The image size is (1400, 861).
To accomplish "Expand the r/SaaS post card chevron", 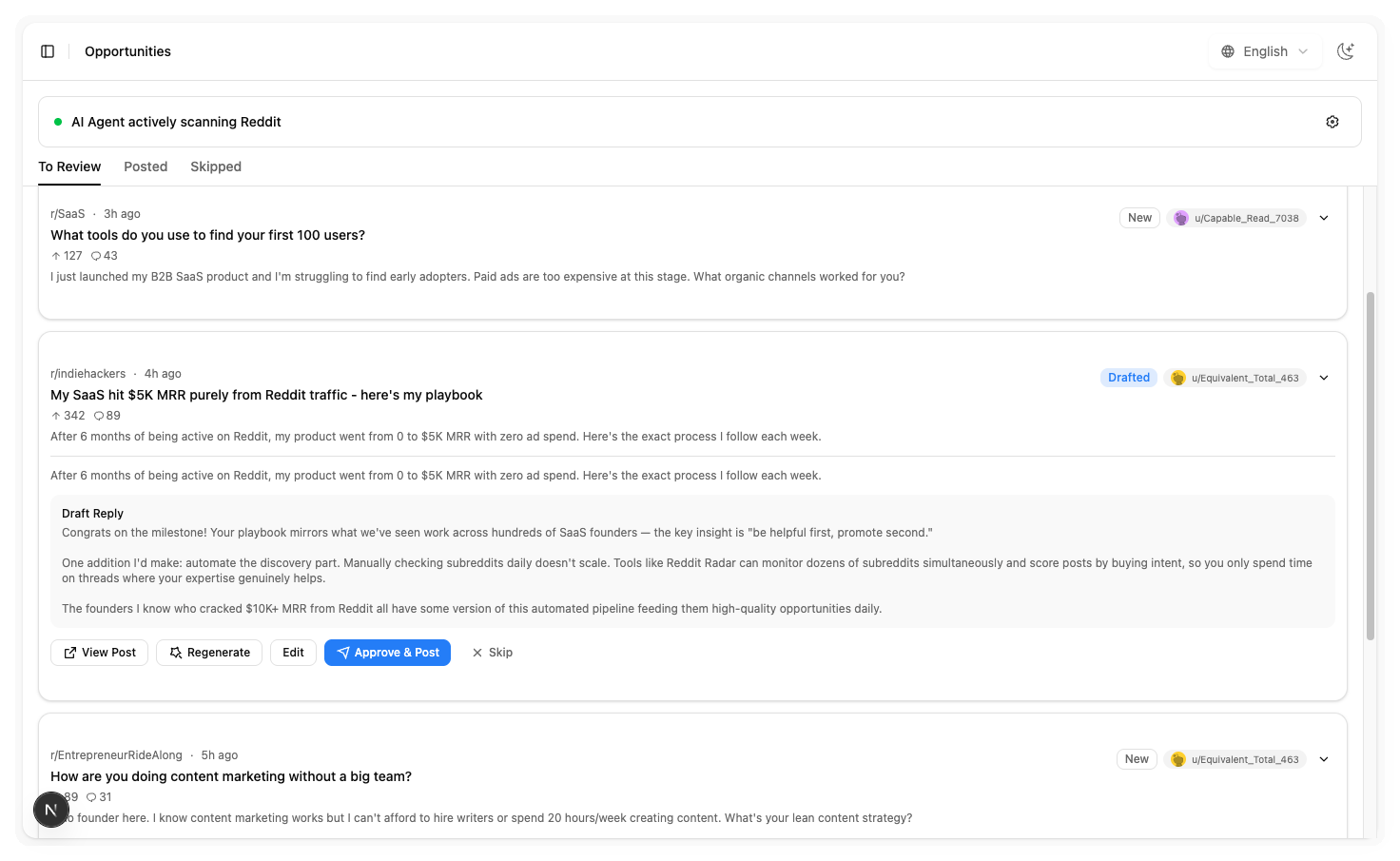I will pos(1323,218).
